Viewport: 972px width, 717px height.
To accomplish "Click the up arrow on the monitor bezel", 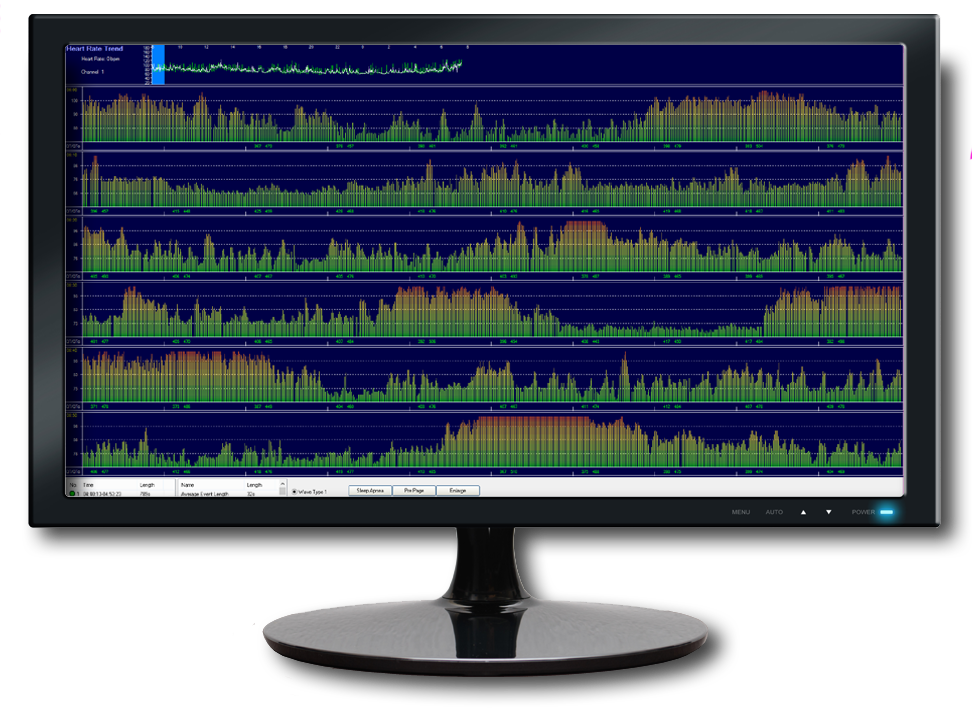I will 804,512.
